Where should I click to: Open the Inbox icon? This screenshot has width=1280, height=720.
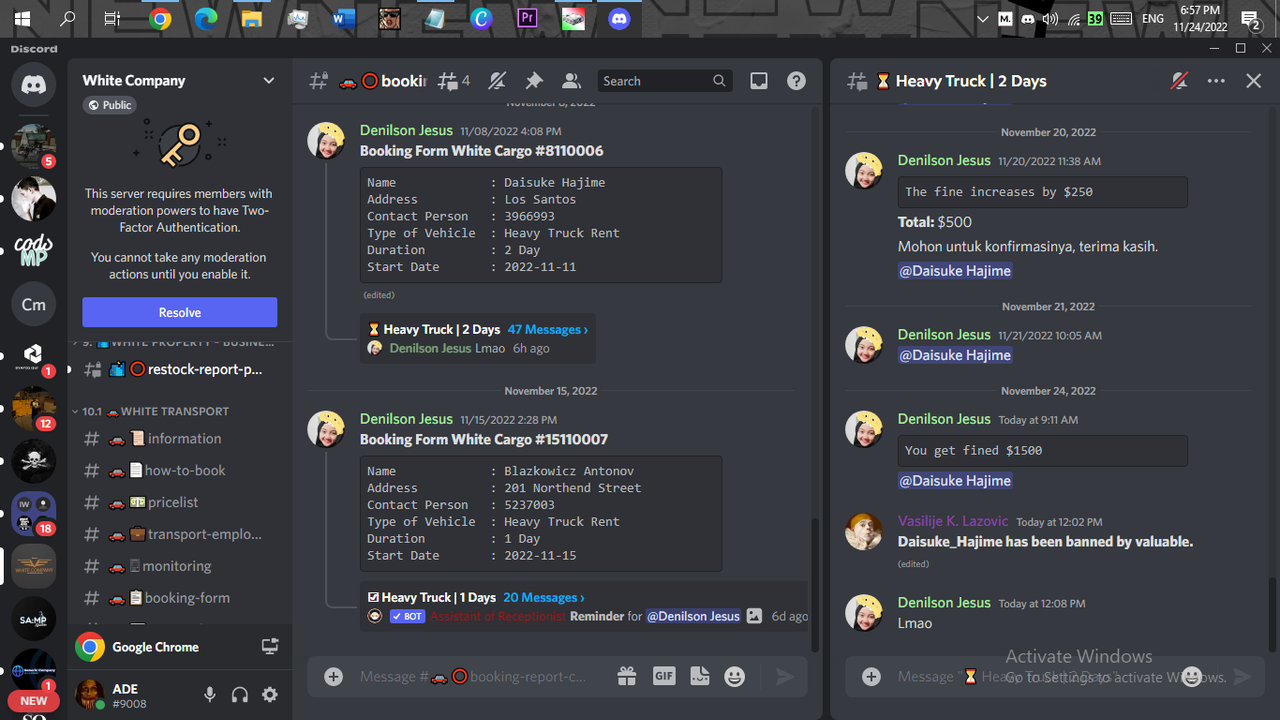point(759,81)
